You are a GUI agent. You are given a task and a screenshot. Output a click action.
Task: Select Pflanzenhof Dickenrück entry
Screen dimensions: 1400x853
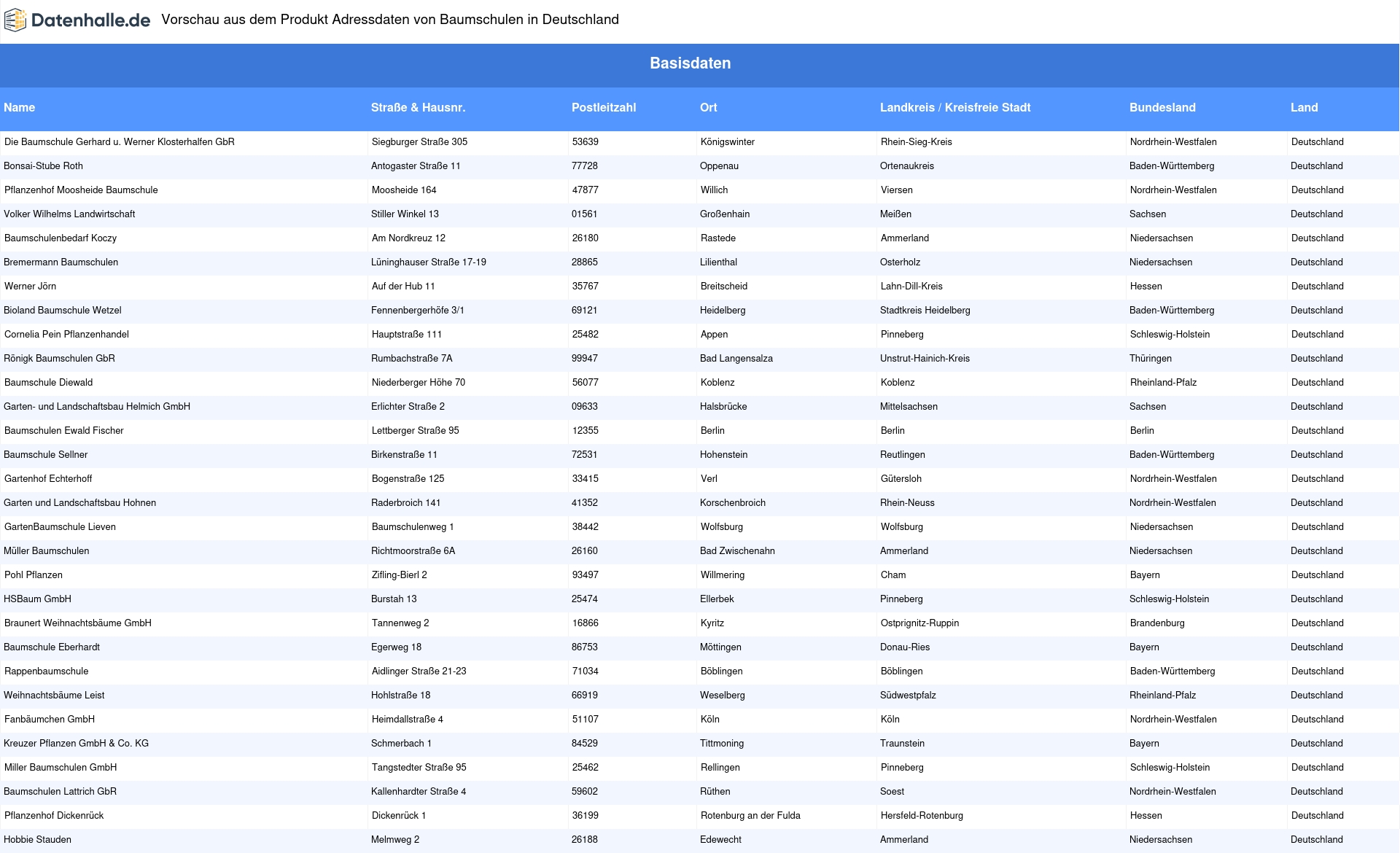pos(54,816)
